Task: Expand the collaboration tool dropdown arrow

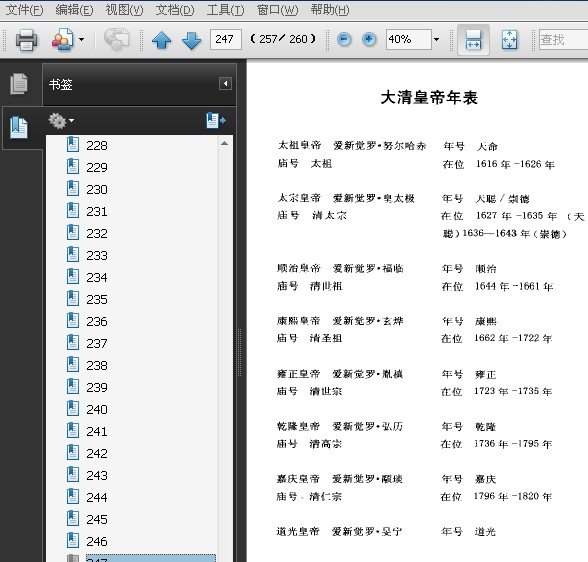Action: (81, 39)
